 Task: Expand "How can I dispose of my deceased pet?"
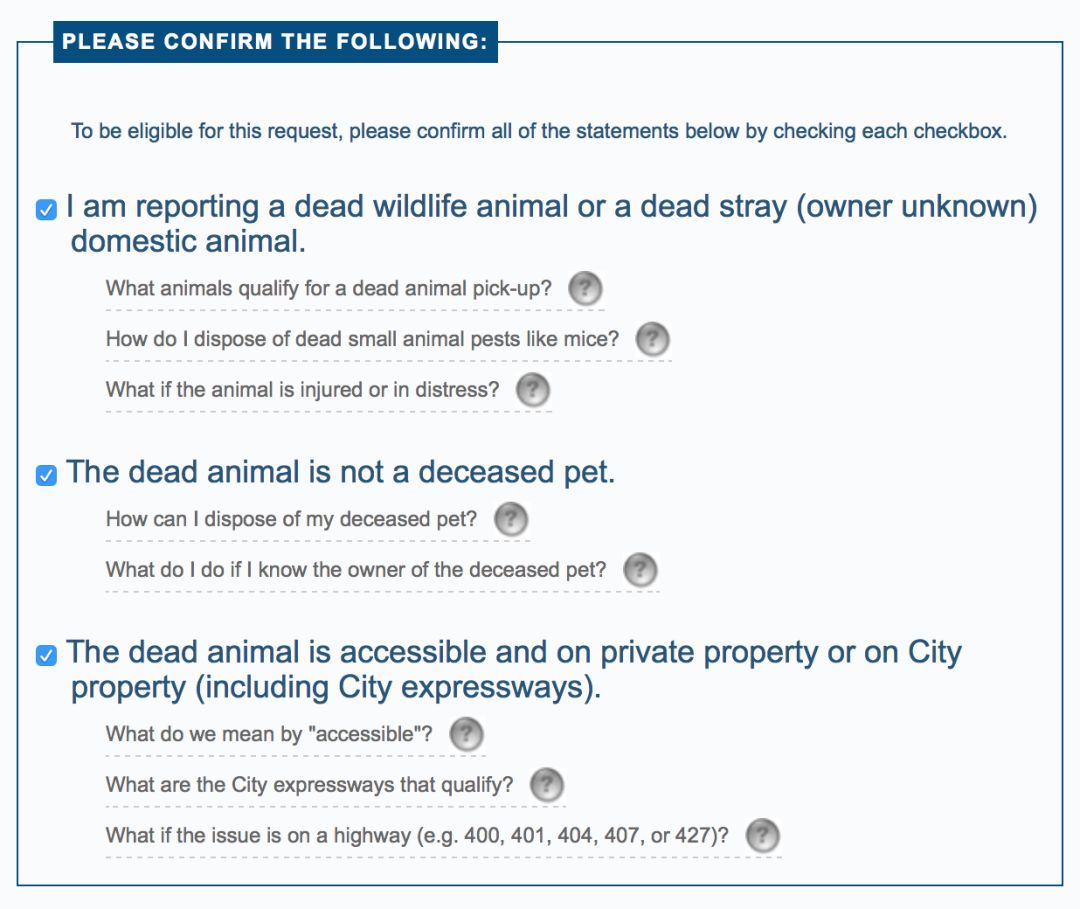click(291, 519)
